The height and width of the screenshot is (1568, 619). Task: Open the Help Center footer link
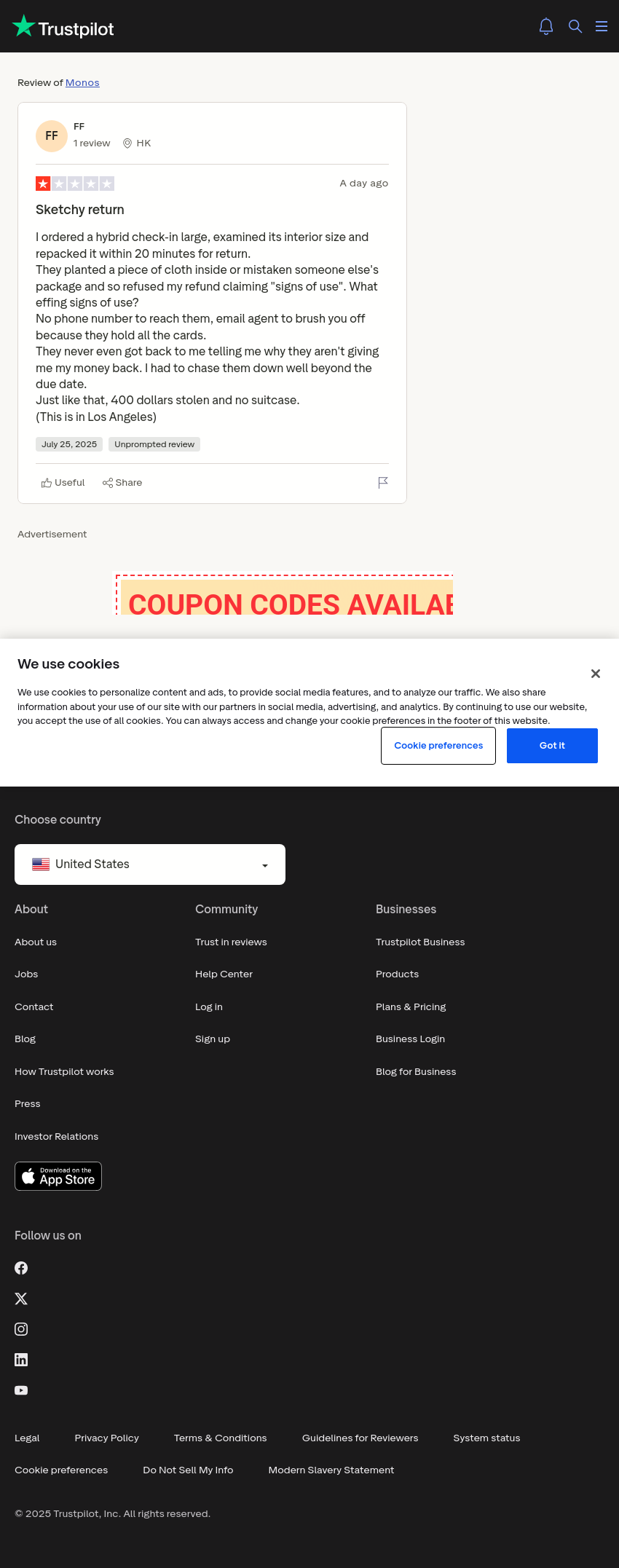(x=224, y=974)
